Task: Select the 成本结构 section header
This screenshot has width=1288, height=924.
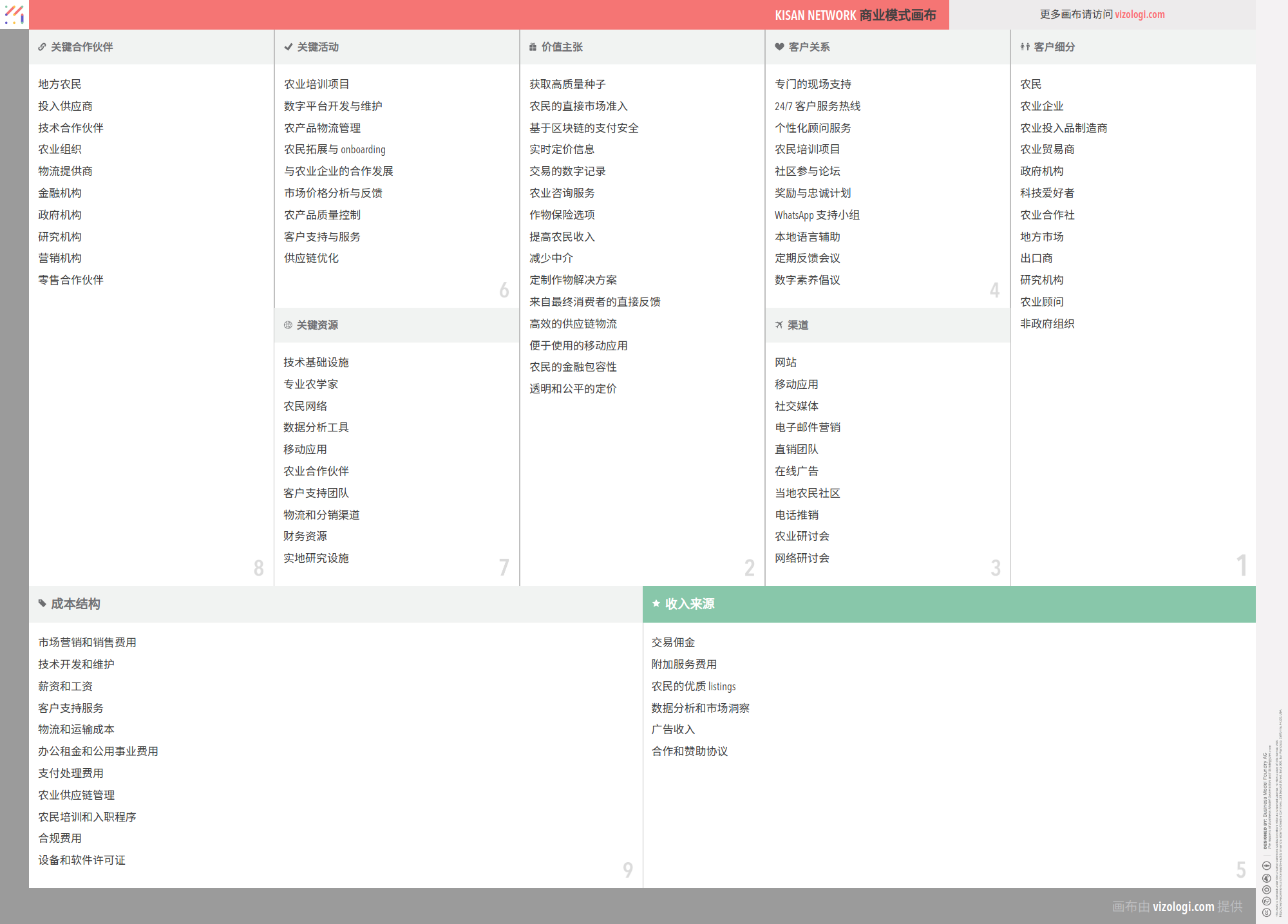Action: (75, 604)
